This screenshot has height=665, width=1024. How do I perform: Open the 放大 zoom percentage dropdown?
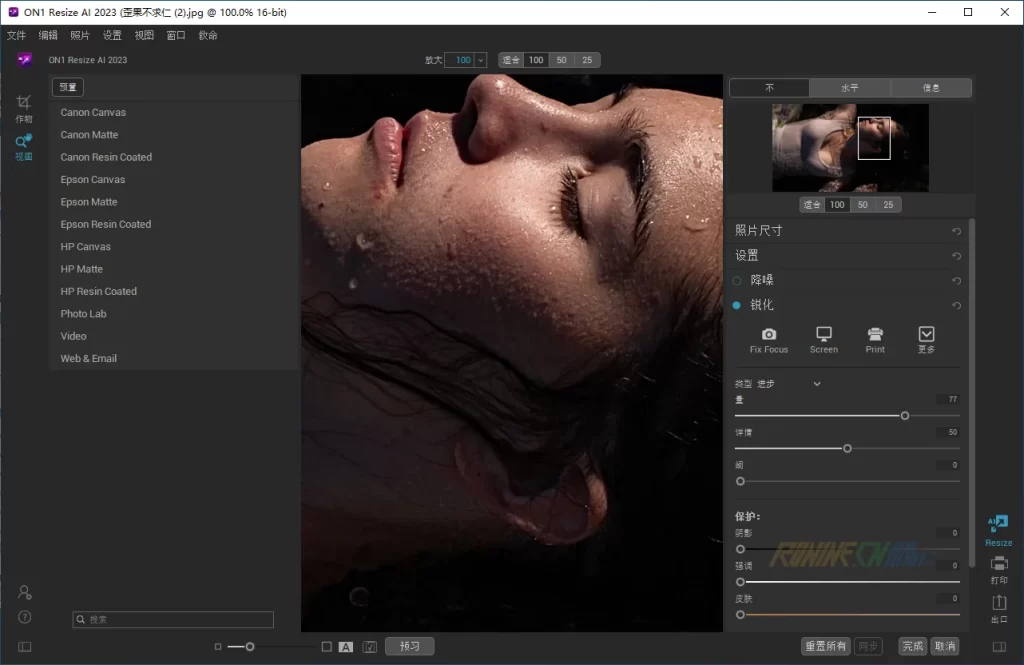pos(481,60)
